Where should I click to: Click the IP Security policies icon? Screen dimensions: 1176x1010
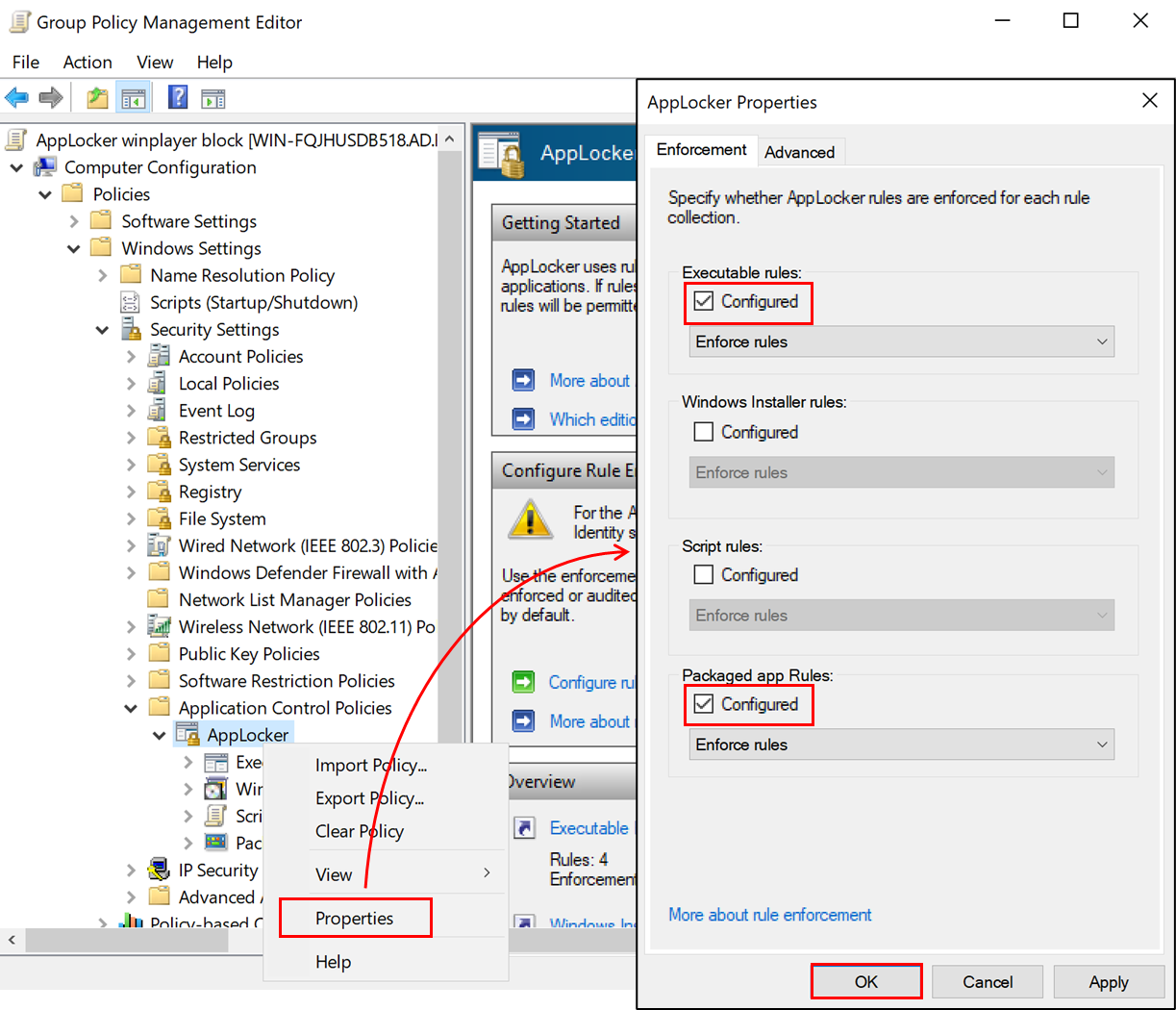coord(159,870)
